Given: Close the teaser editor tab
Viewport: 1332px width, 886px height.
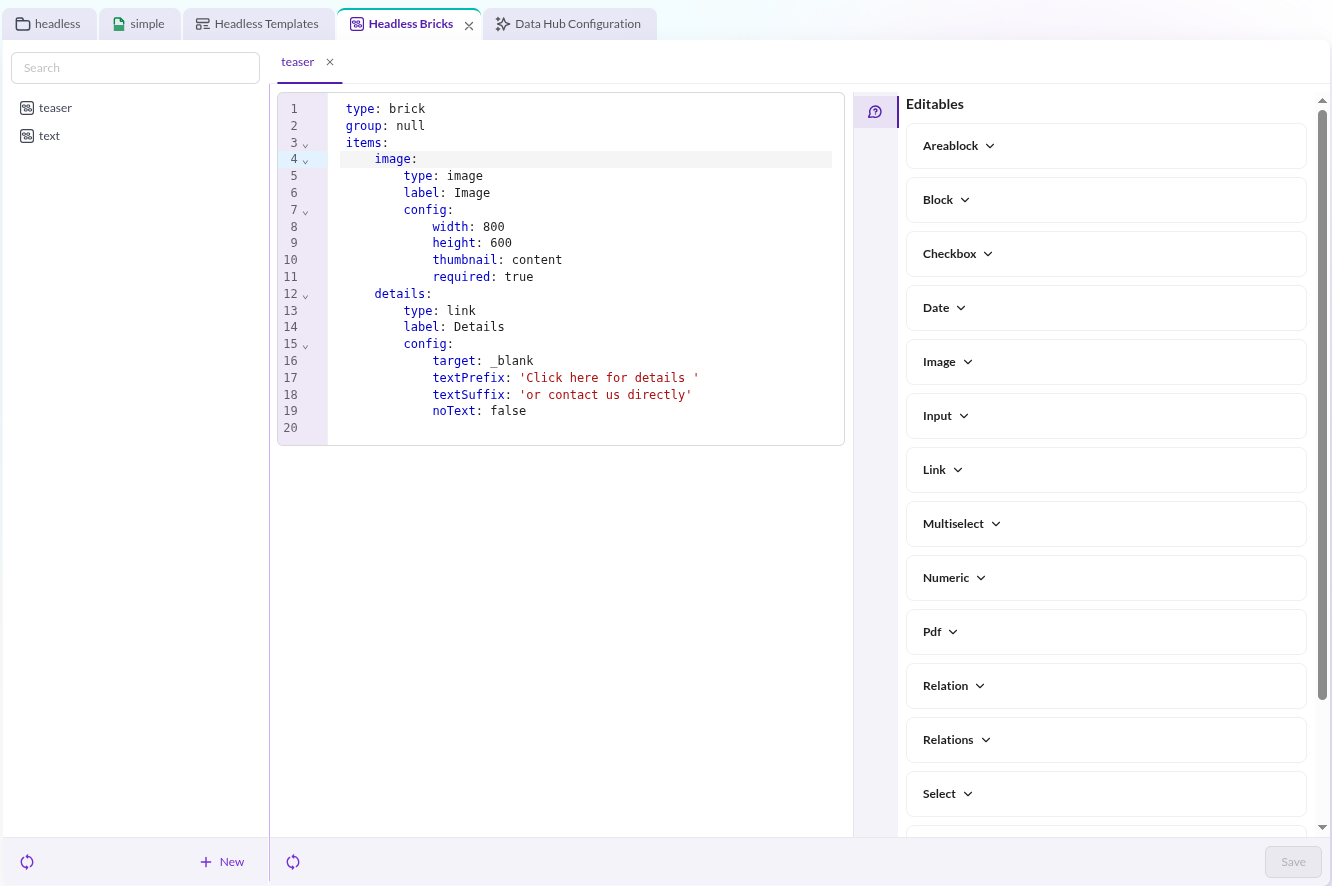Looking at the screenshot, I should [330, 62].
